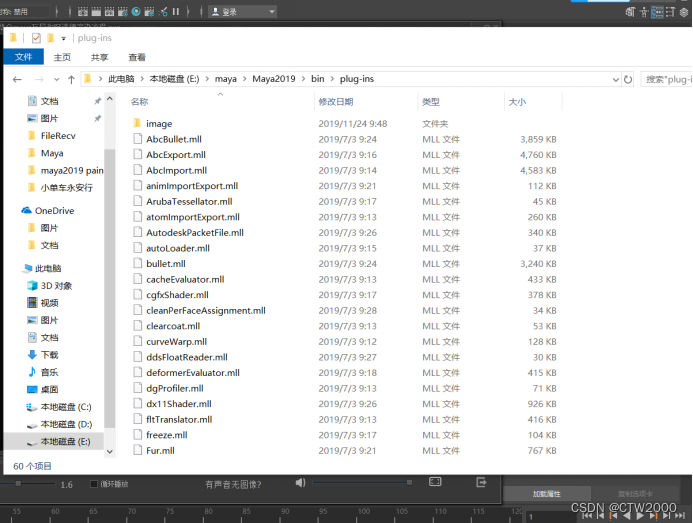Click bin in the address breadcrumb

coord(318,79)
